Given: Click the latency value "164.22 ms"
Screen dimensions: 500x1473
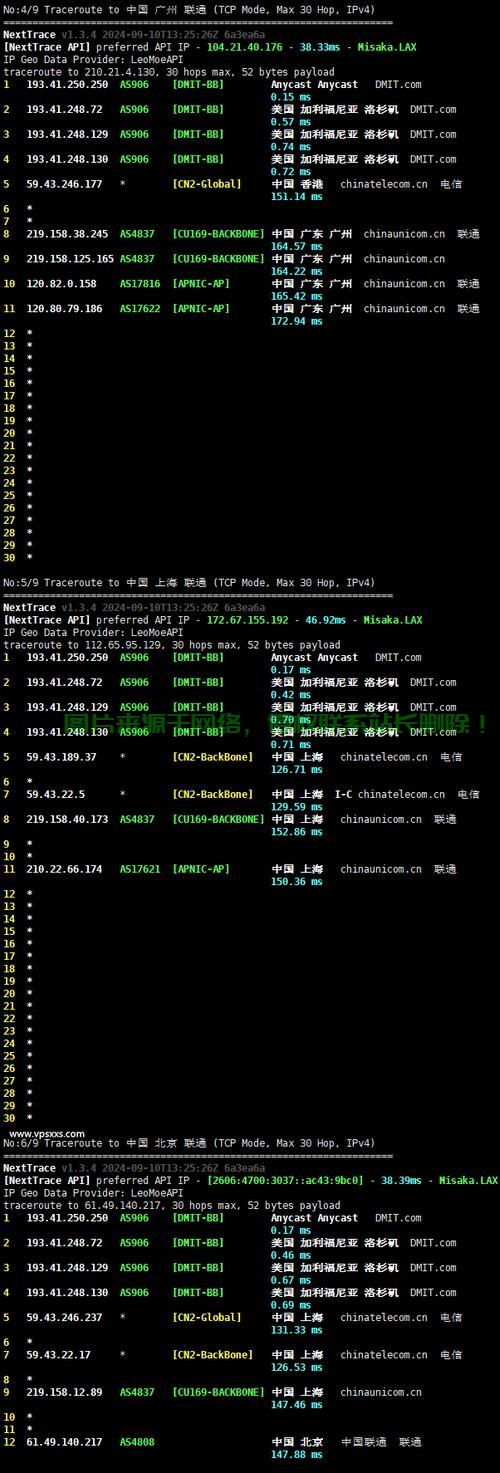Looking at the screenshot, I should point(297,271).
